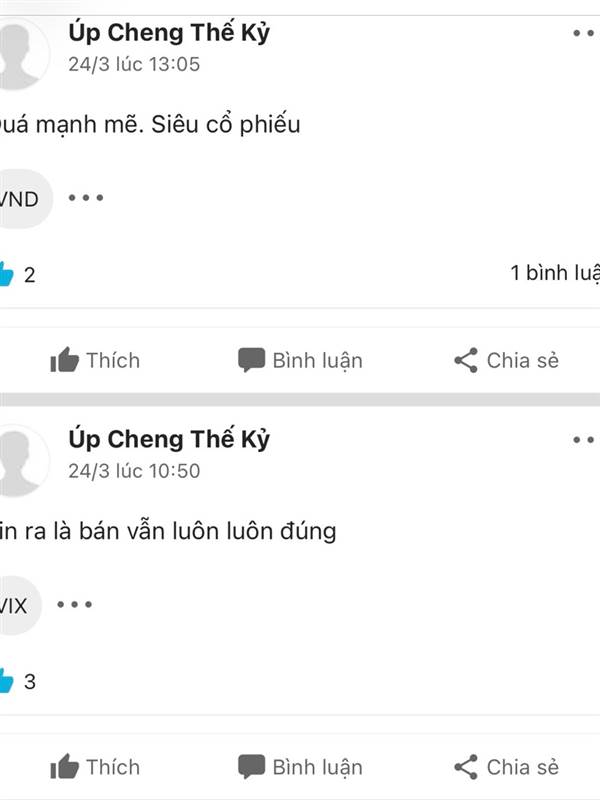Click thumbs-up icon in second post's action bar

click(x=65, y=767)
